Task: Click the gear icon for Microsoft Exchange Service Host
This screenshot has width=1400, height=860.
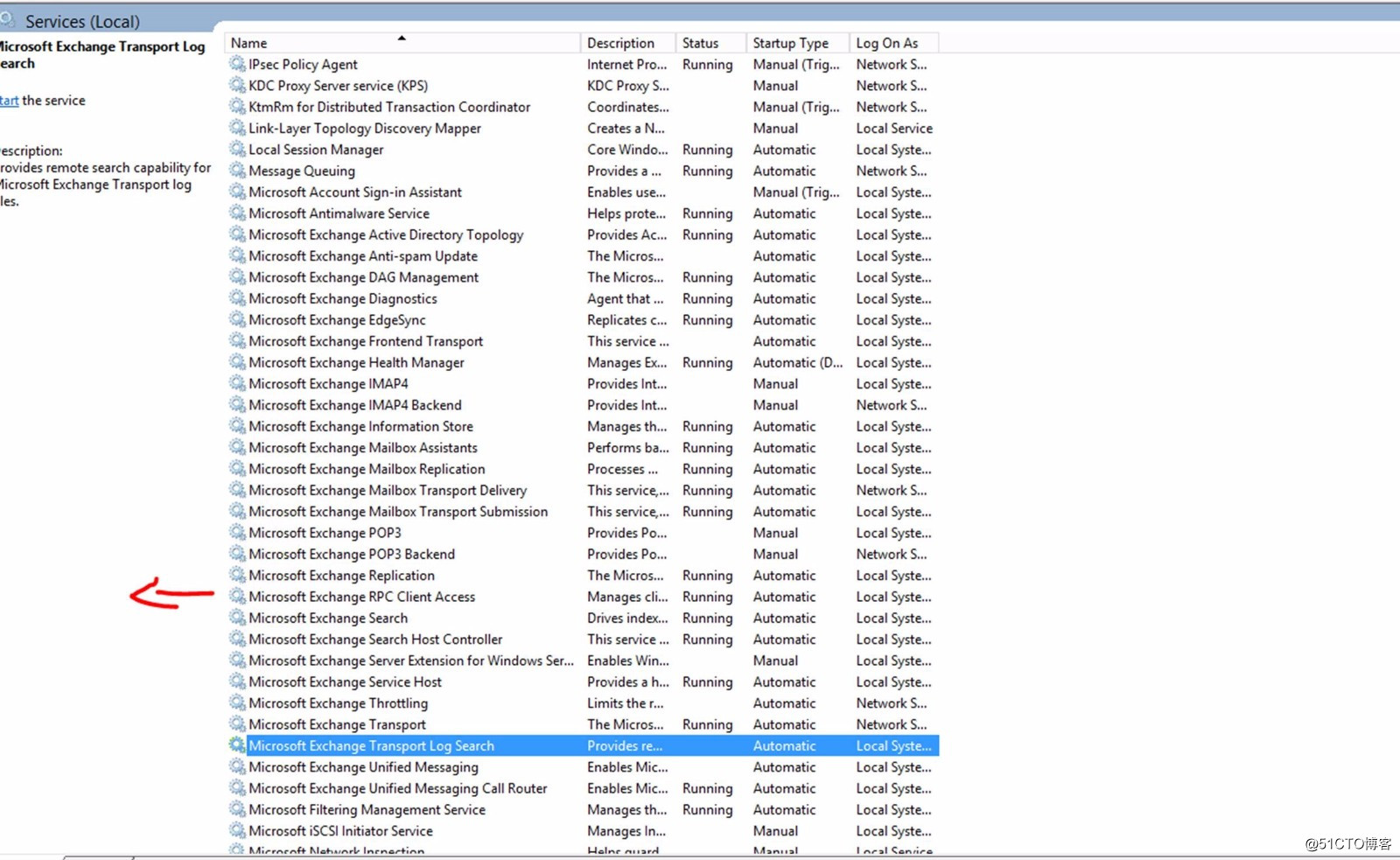Action: 237,682
